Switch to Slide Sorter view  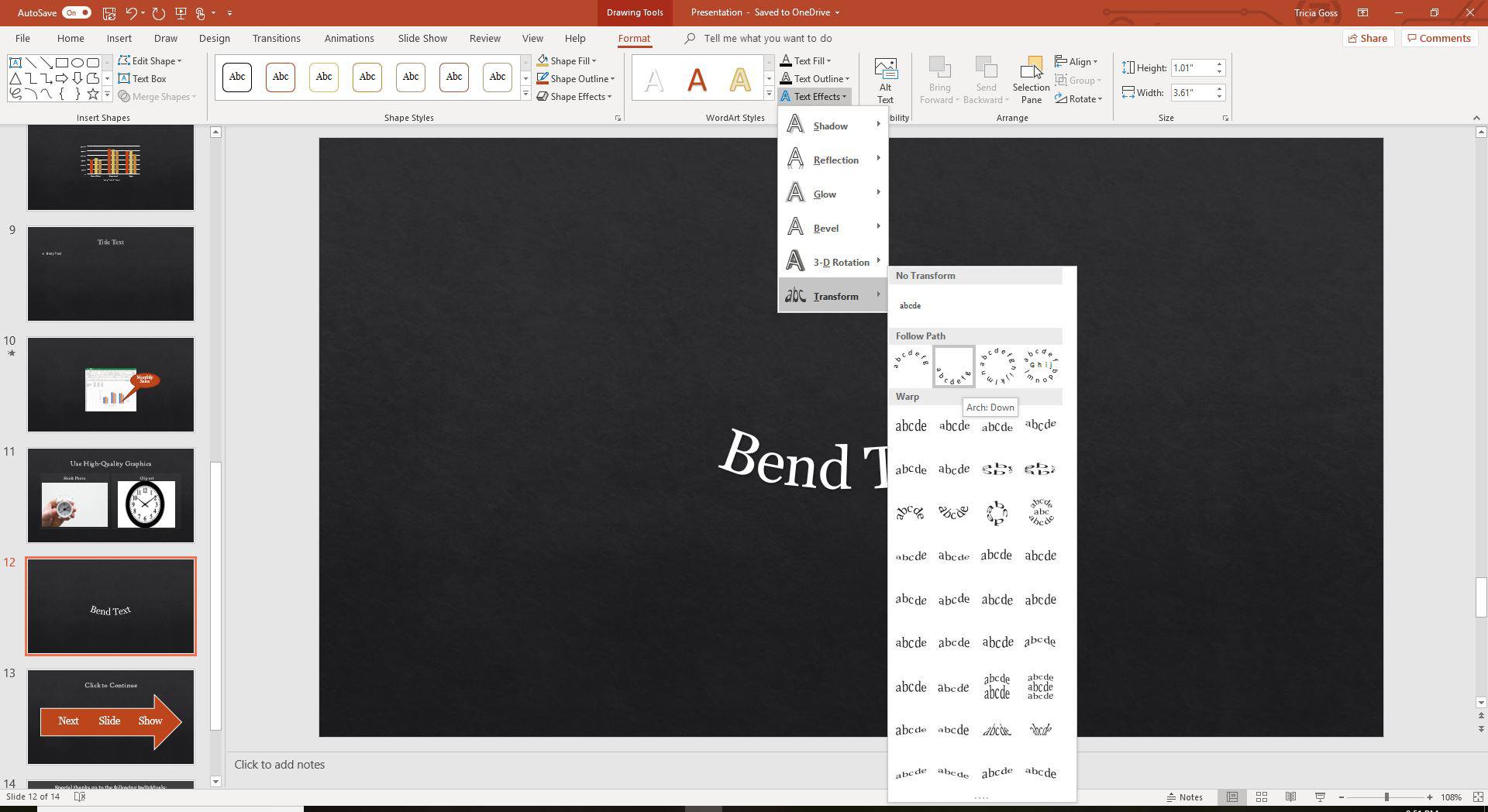click(1261, 797)
